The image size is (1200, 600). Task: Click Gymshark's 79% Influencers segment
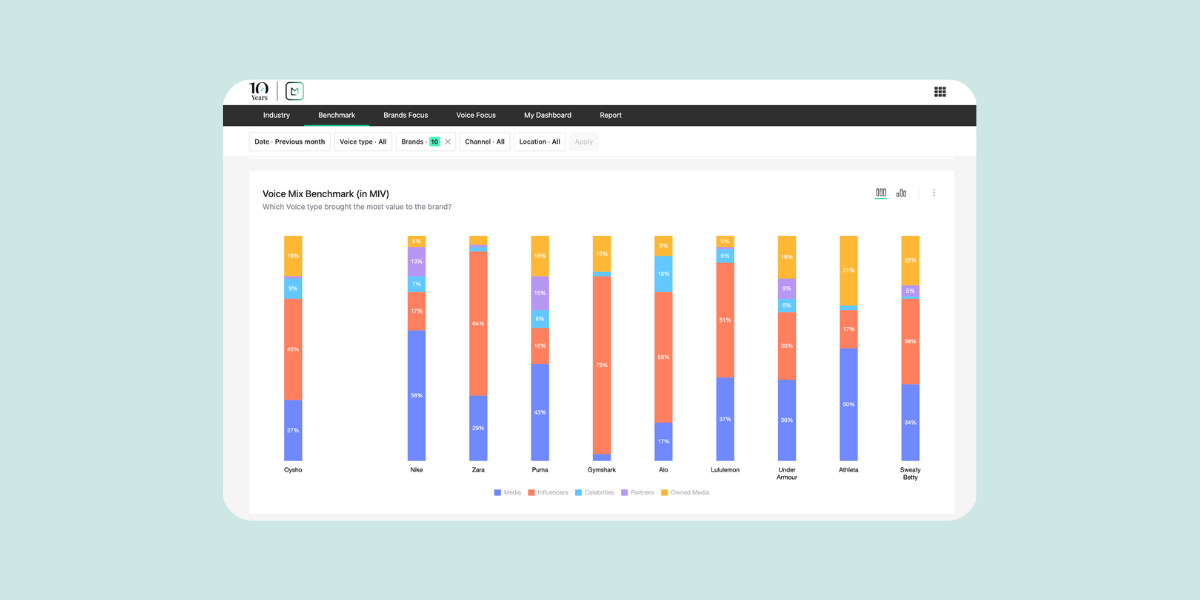click(x=602, y=365)
